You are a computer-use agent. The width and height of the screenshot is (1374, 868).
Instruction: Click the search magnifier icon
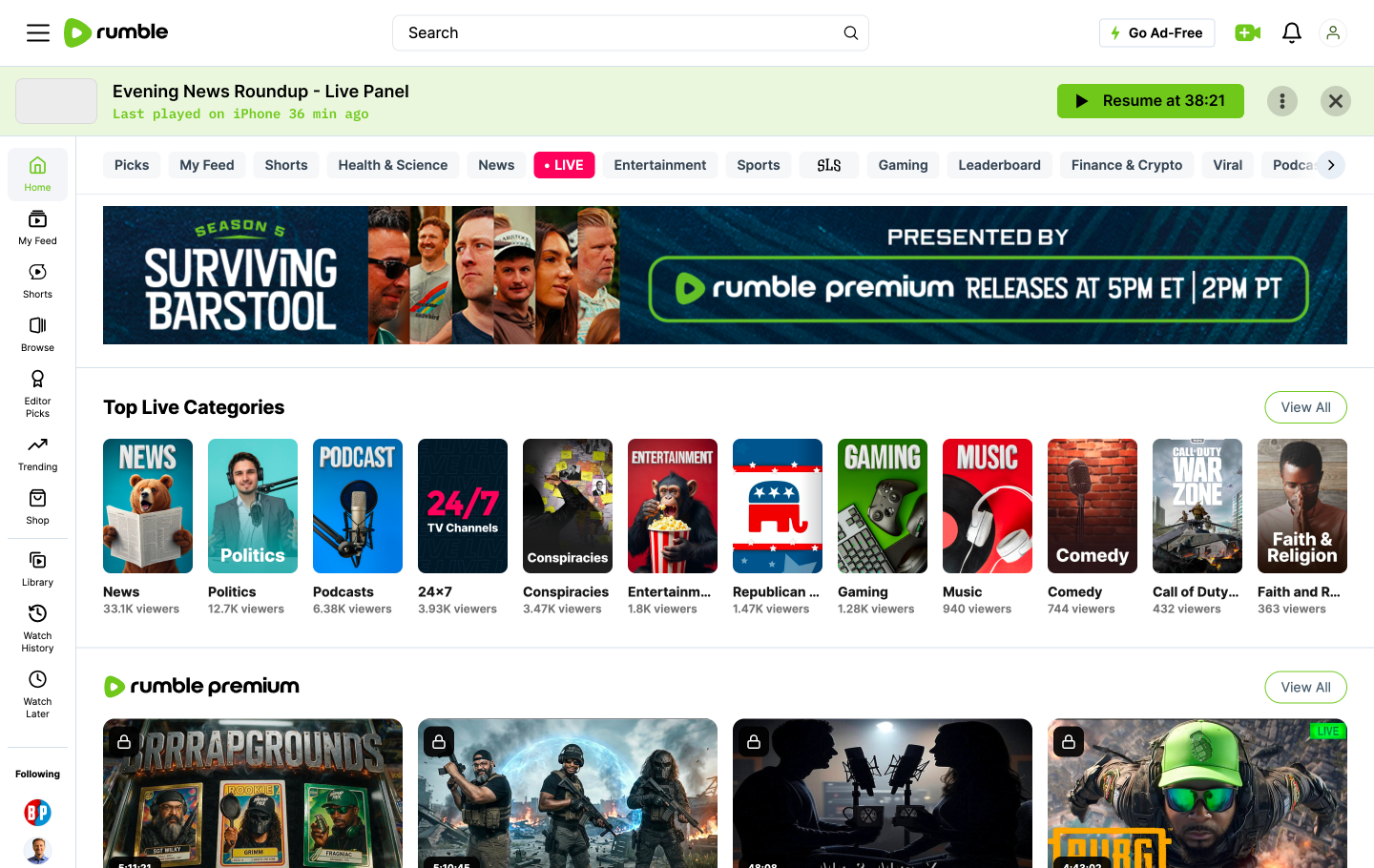pyautogui.click(x=850, y=33)
